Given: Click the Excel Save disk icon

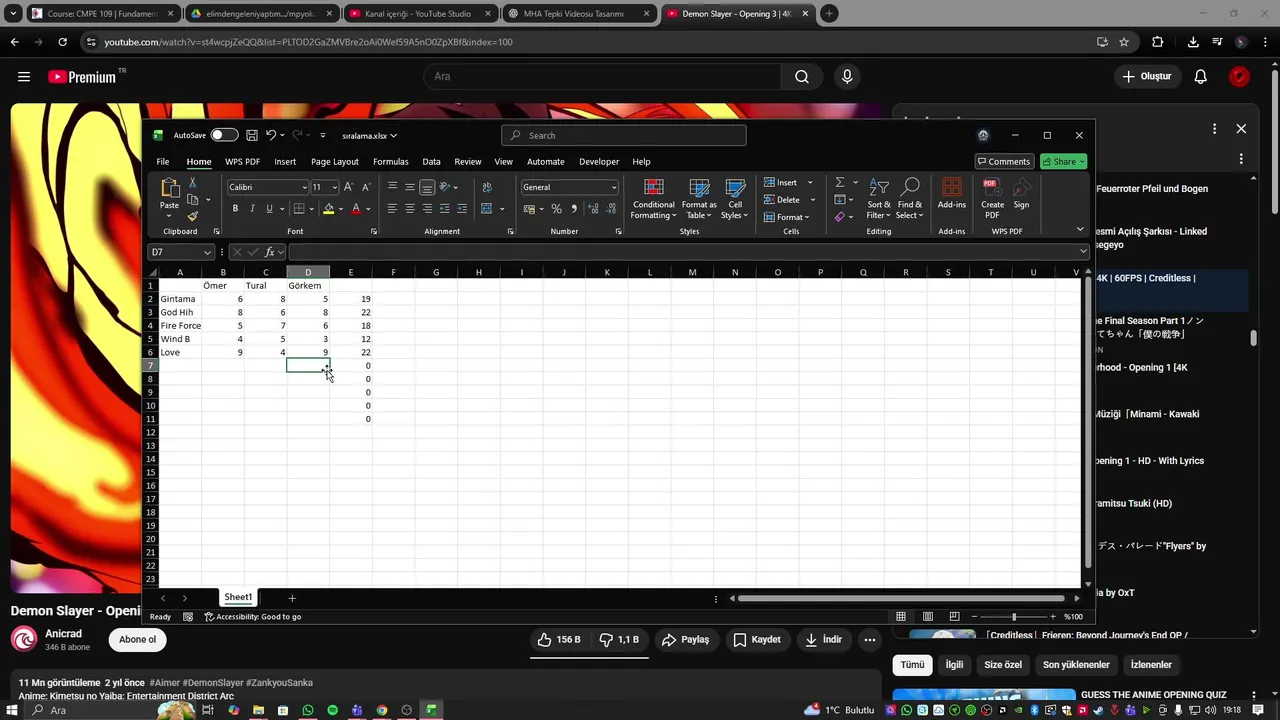Looking at the screenshot, I should coord(252,135).
